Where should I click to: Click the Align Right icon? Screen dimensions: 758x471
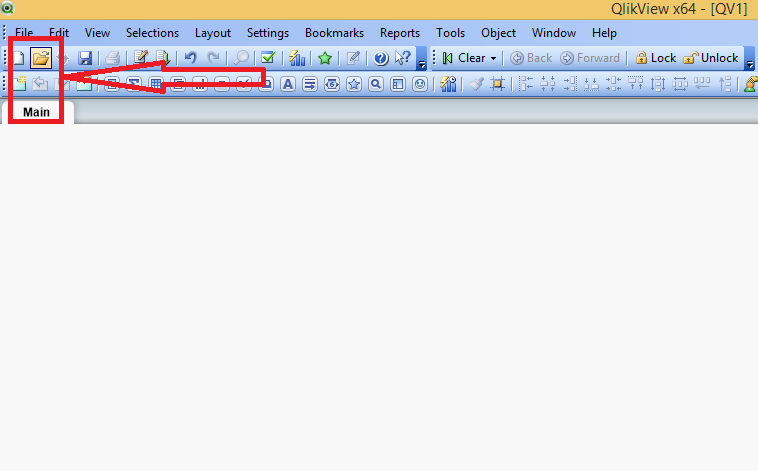tap(570, 84)
